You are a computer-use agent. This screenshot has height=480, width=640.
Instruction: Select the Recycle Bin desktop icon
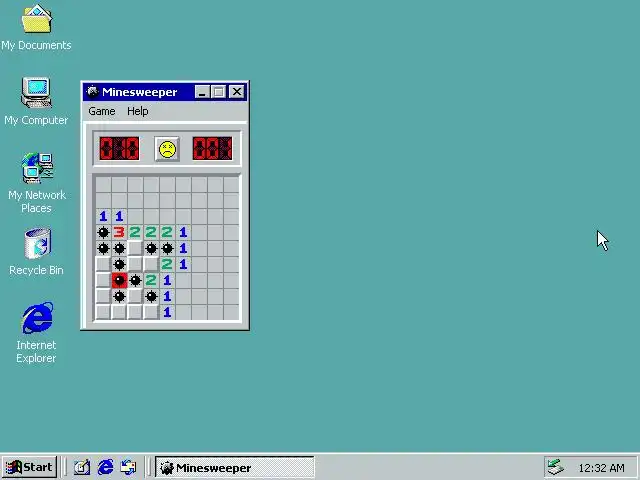[36, 252]
